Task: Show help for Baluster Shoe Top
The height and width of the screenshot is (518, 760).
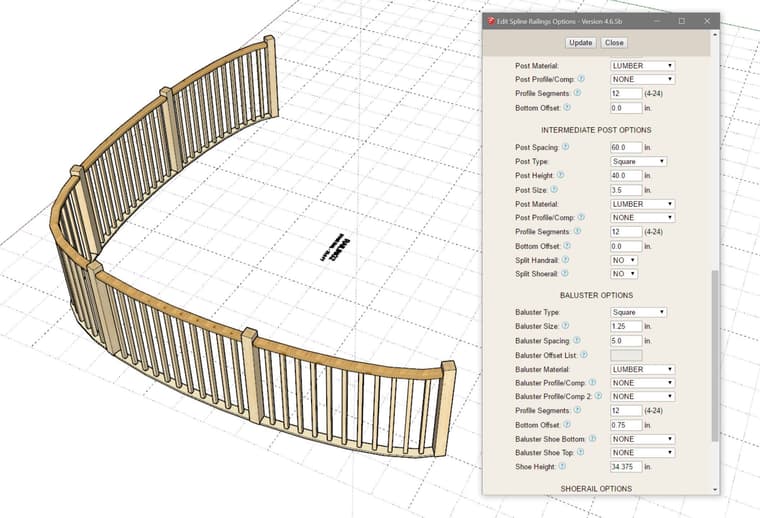Action: pyautogui.click(x=580, y=452)
